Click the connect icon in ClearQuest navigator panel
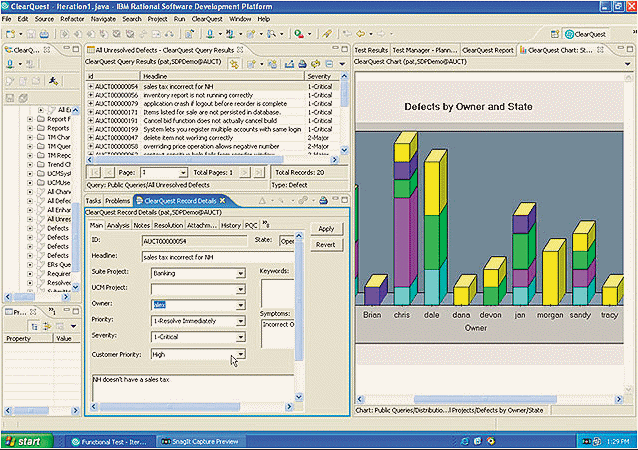The width and height of the screenshot is (638, 450). (10, 64)
